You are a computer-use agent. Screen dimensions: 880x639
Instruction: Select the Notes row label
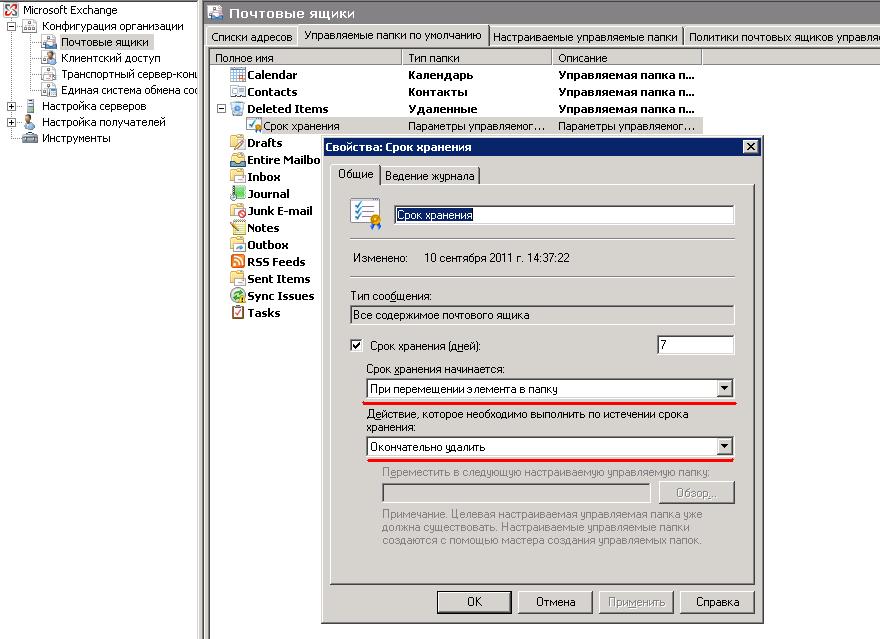pos(263,228)
